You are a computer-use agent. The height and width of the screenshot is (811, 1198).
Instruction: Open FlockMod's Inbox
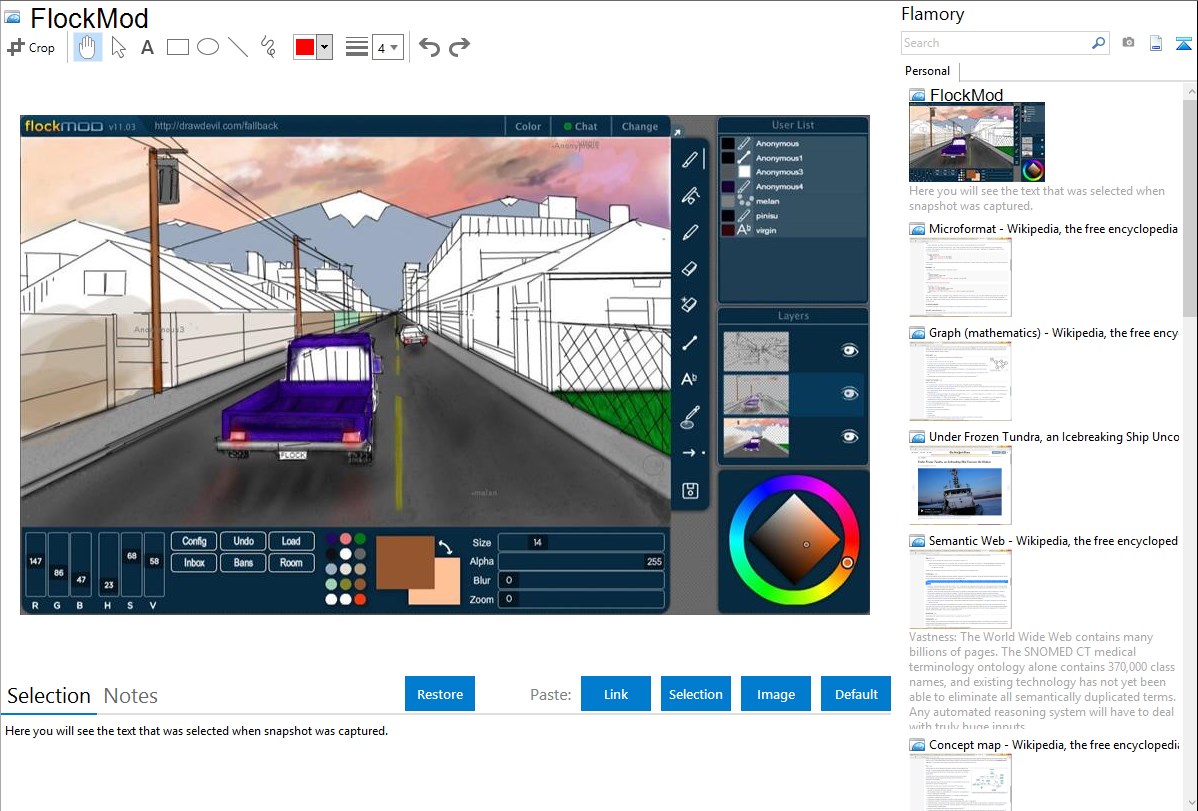click(x=194, y=563)
